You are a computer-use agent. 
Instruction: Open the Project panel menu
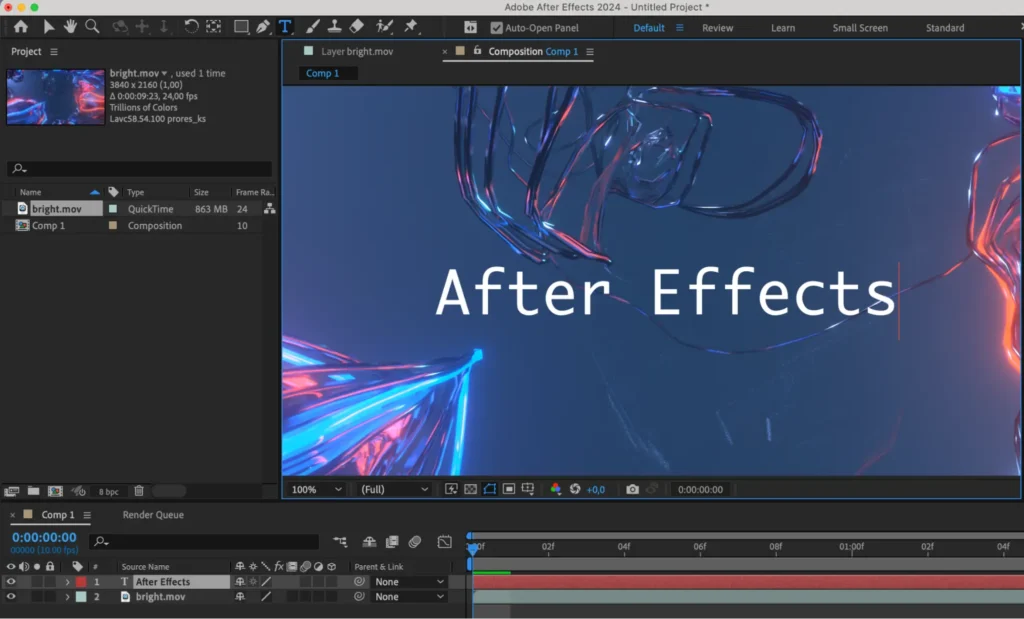[x=54, y=52]
